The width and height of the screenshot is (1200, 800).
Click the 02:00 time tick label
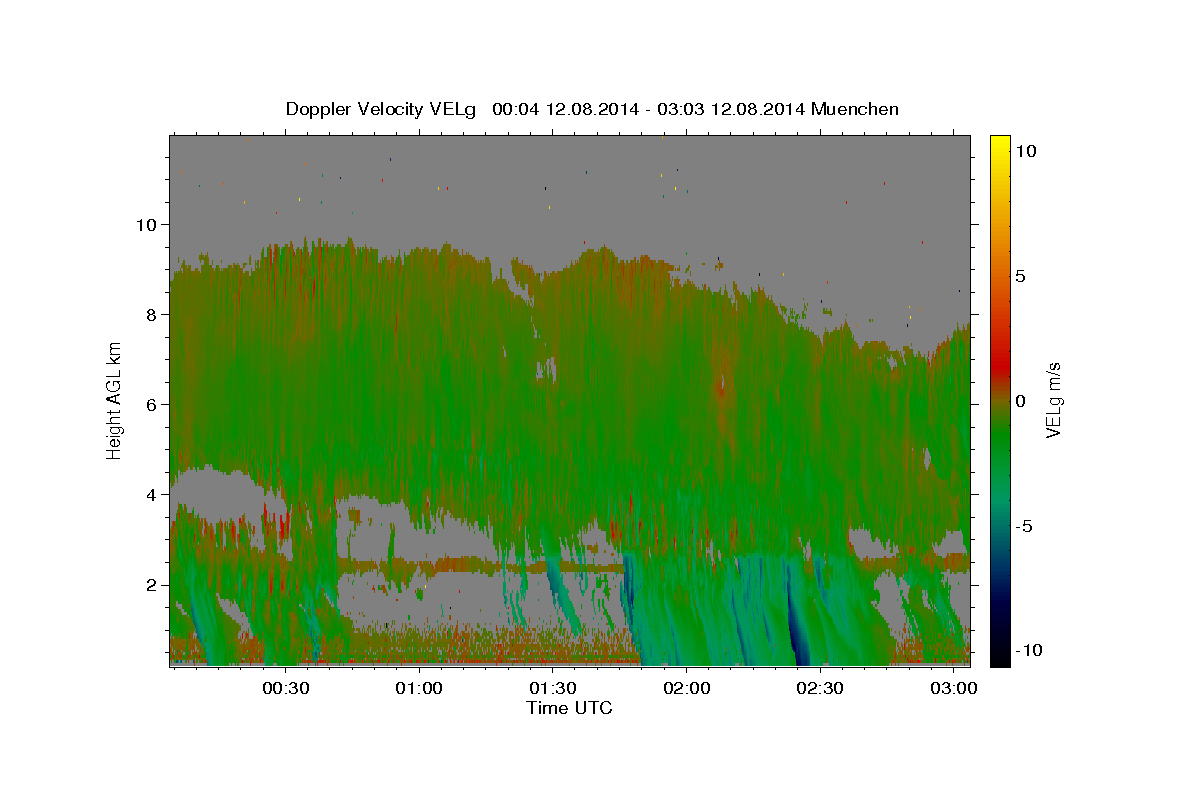(687, 689)
